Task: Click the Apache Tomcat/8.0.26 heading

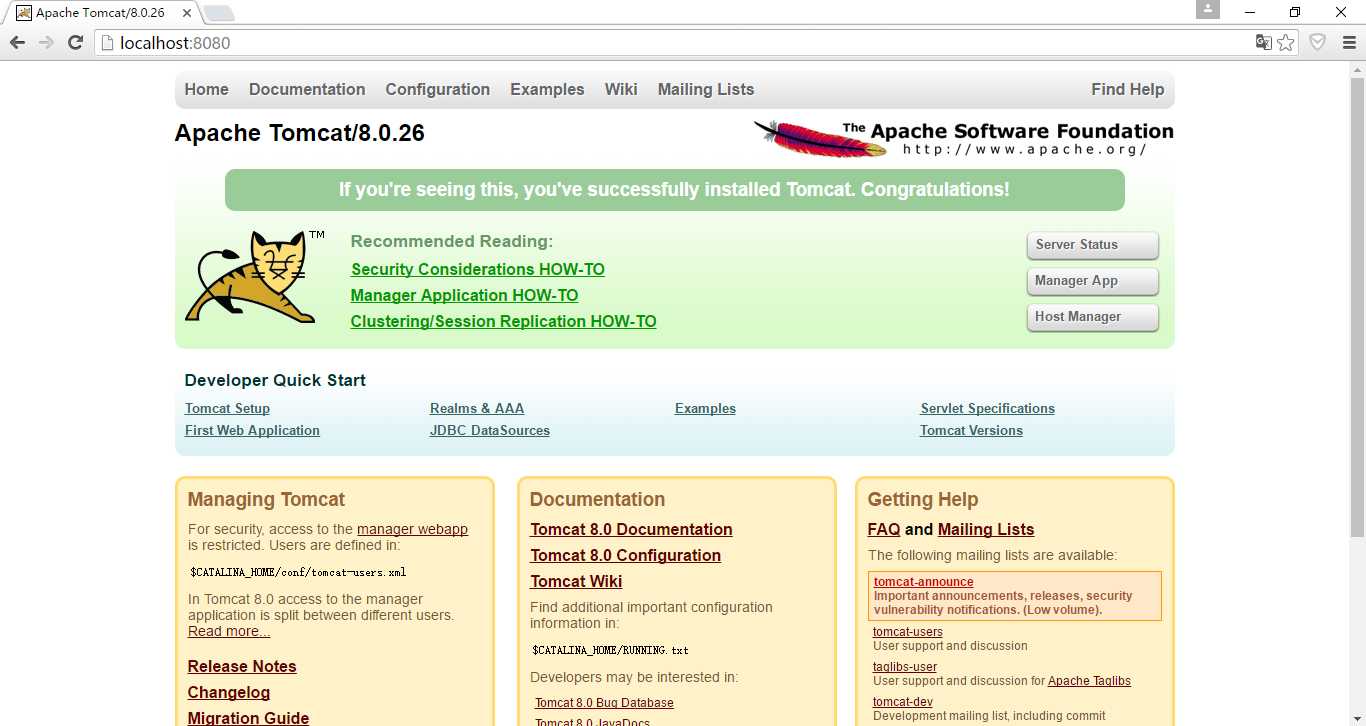Action: point(299,133)
